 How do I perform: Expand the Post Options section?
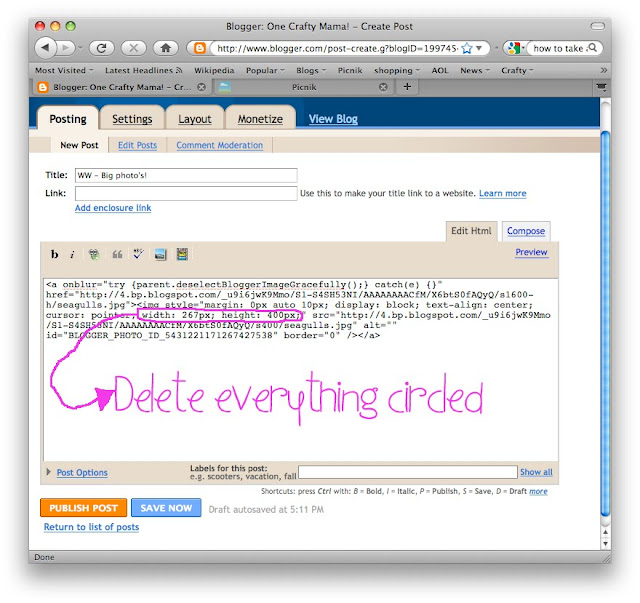(x=49, y=472)
